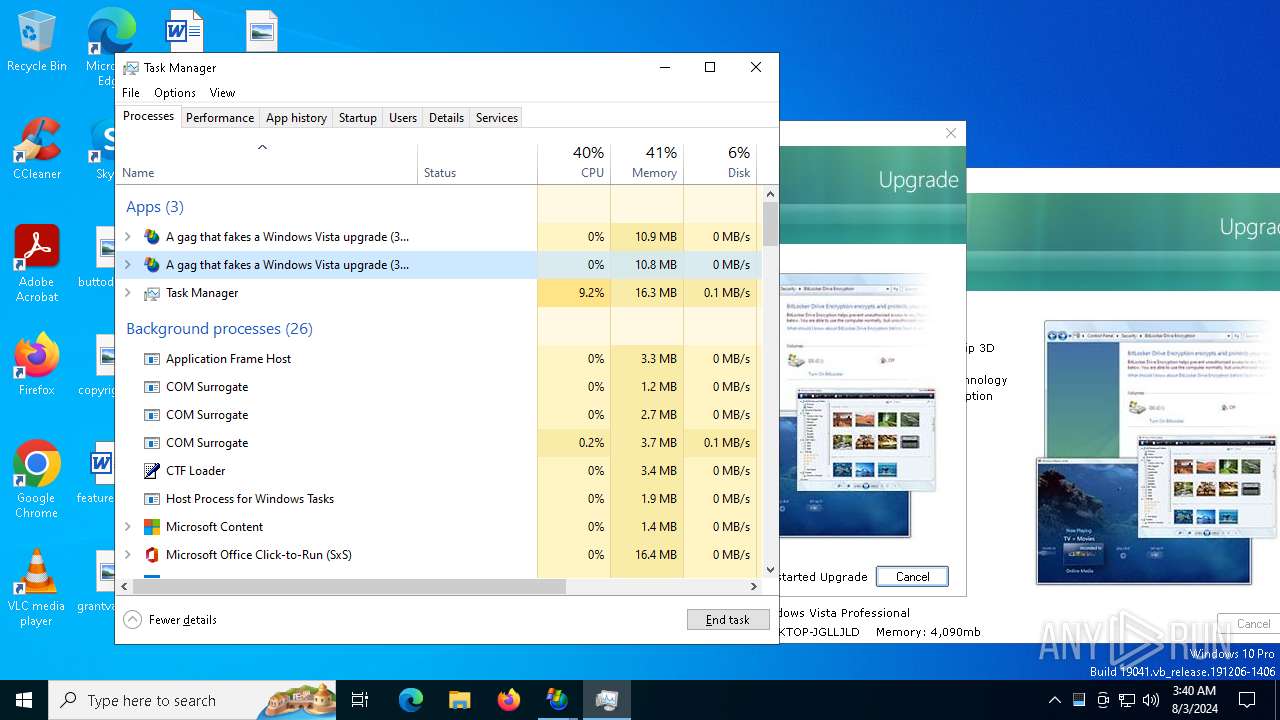Expand Microsoft Office Click-to-Run group

click(127, 555)
